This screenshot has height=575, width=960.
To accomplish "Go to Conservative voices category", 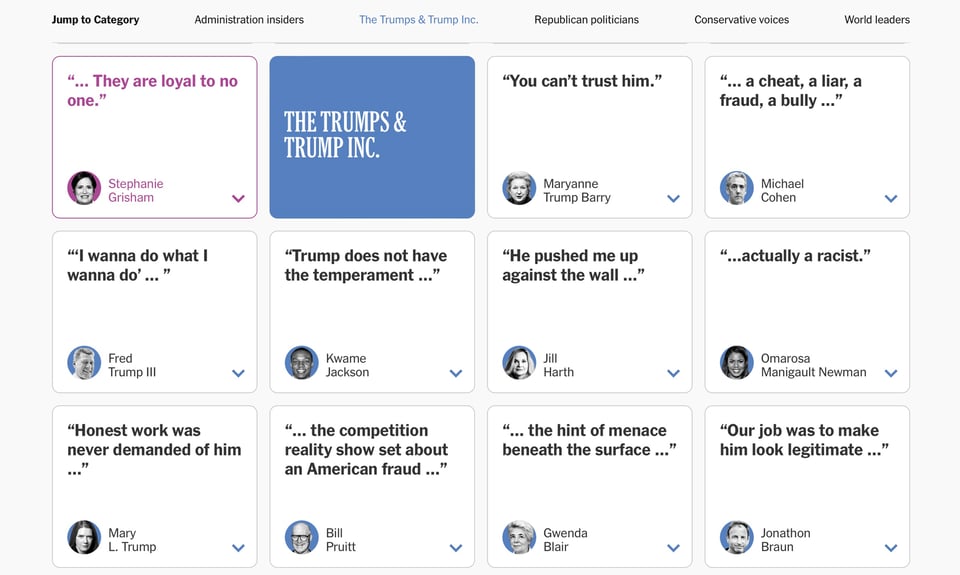I will click(741, 20).
